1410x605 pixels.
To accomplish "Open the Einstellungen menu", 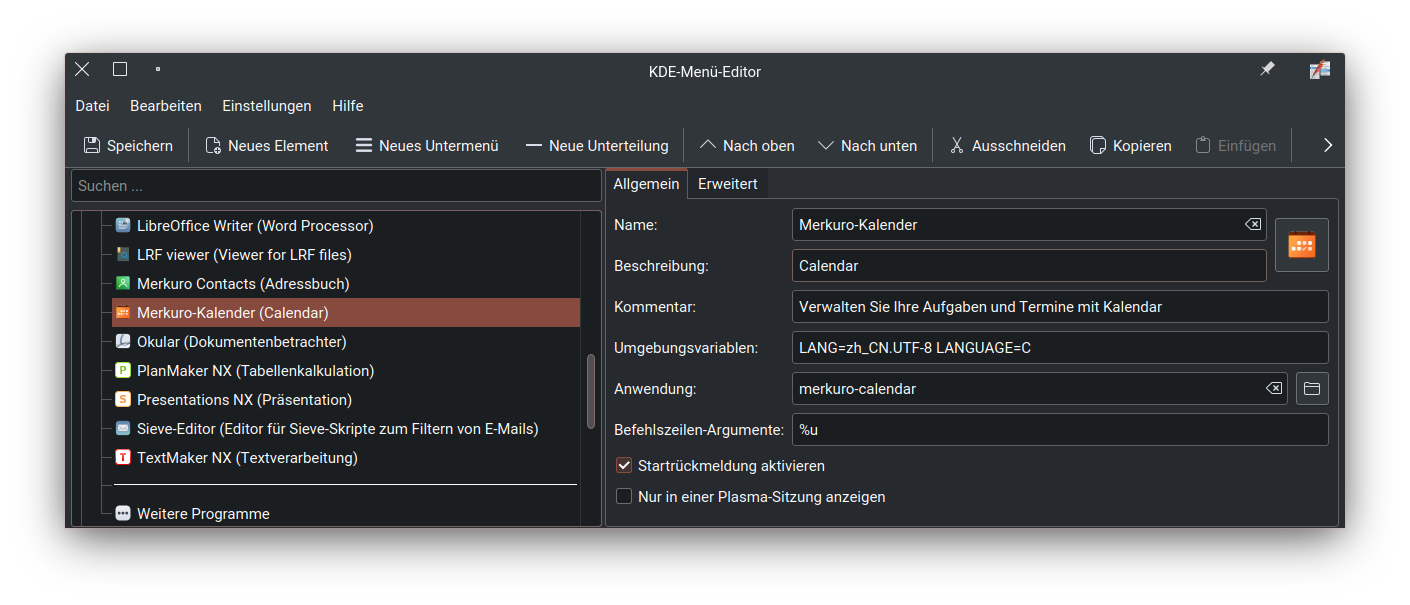I will 267,106.
